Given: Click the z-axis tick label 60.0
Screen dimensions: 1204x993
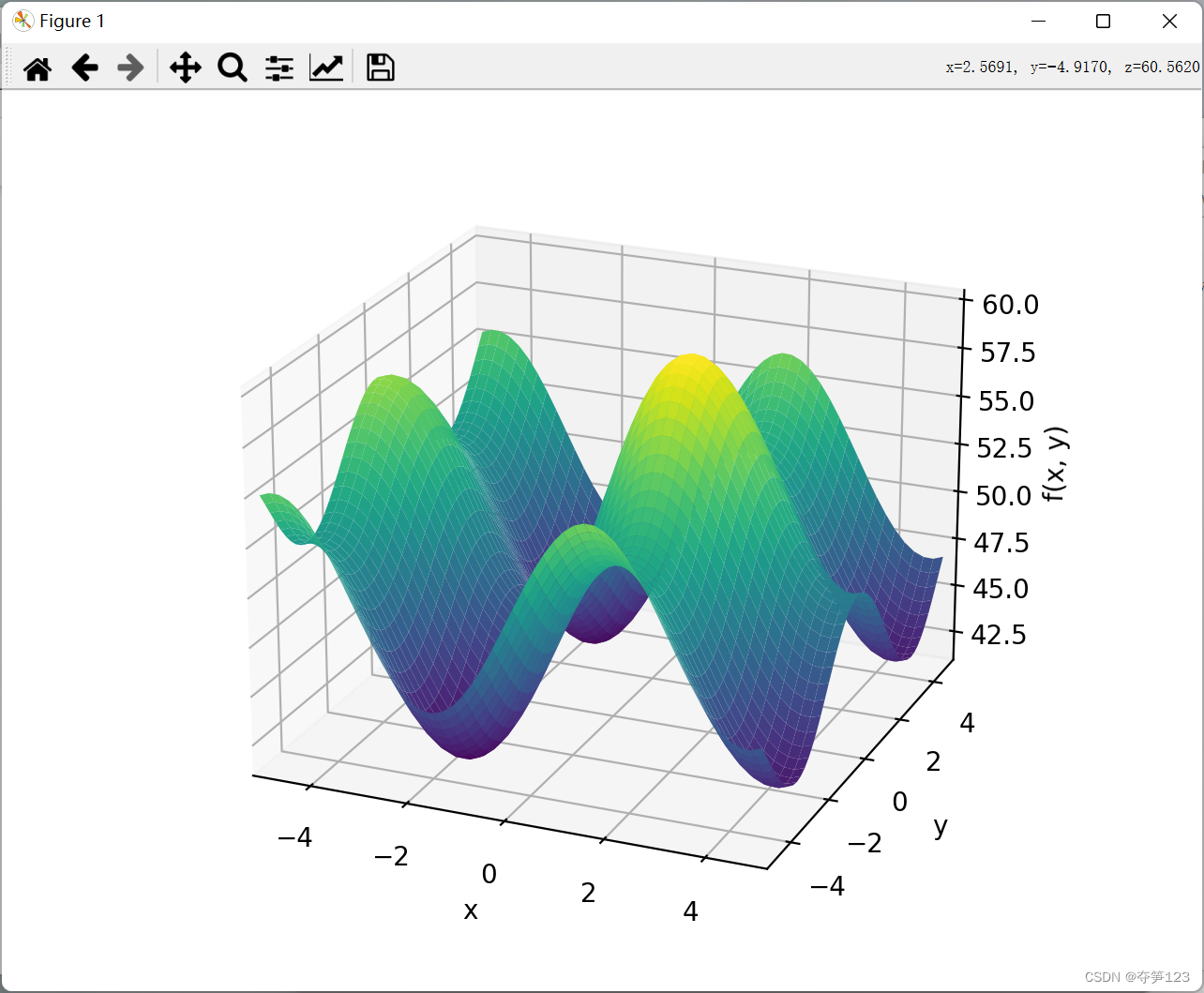Looking at the screenshot, I should click(1011, 304).
